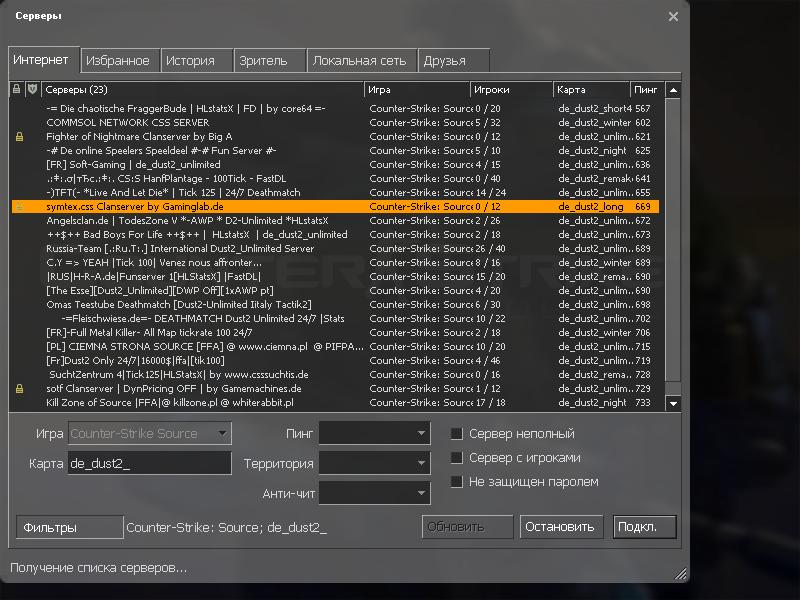This screenshot has width=800, height=600.
Task: Expand the 'Территория' dropdown list
Action: (374, 464)
